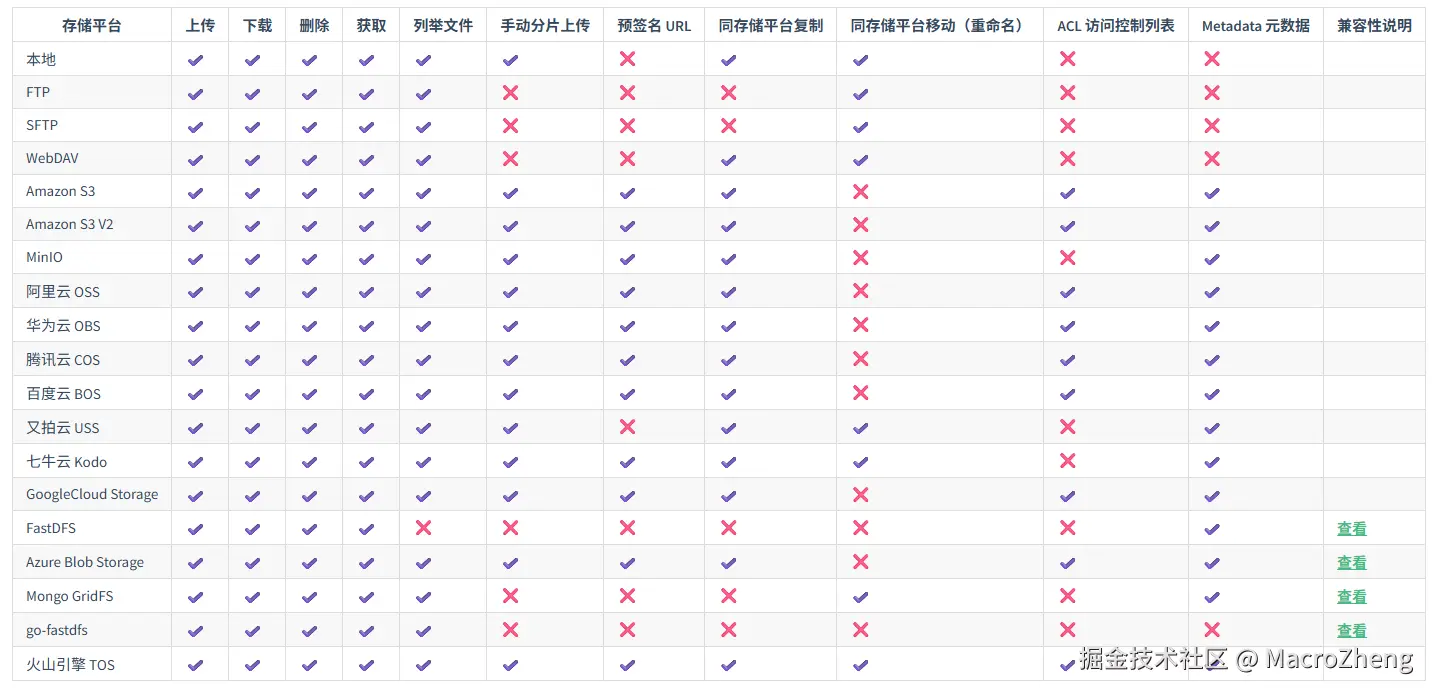This screenshot has width=1433, height=695.
Task: Open the 查看 link in FastDFS row
Action: [1351, 529]
